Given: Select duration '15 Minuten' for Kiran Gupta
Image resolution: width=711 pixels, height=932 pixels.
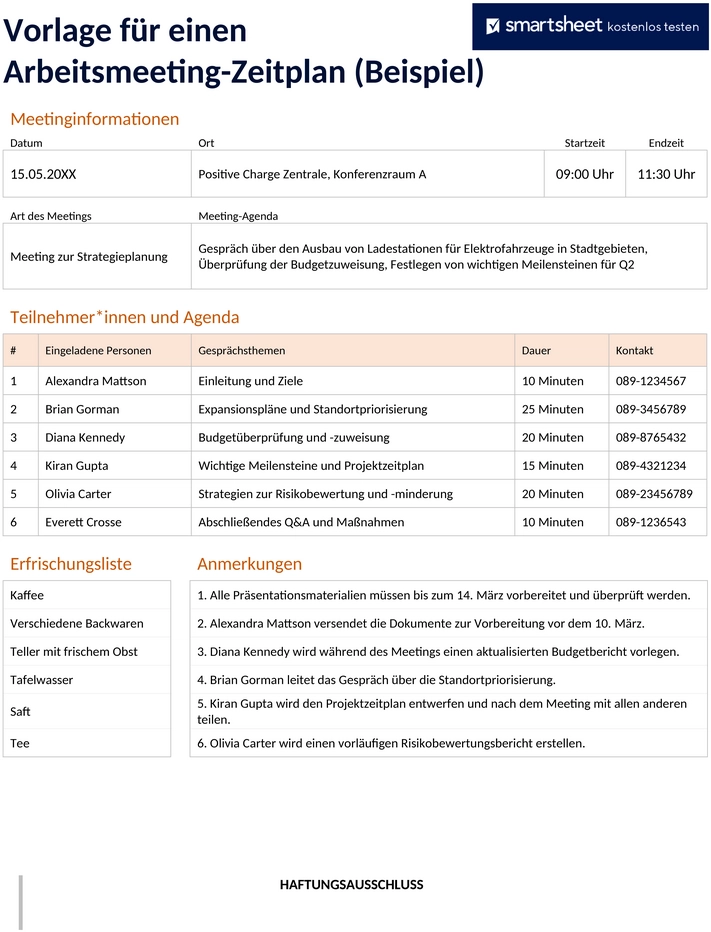Looking at the screenshot, I should (553, 465).
